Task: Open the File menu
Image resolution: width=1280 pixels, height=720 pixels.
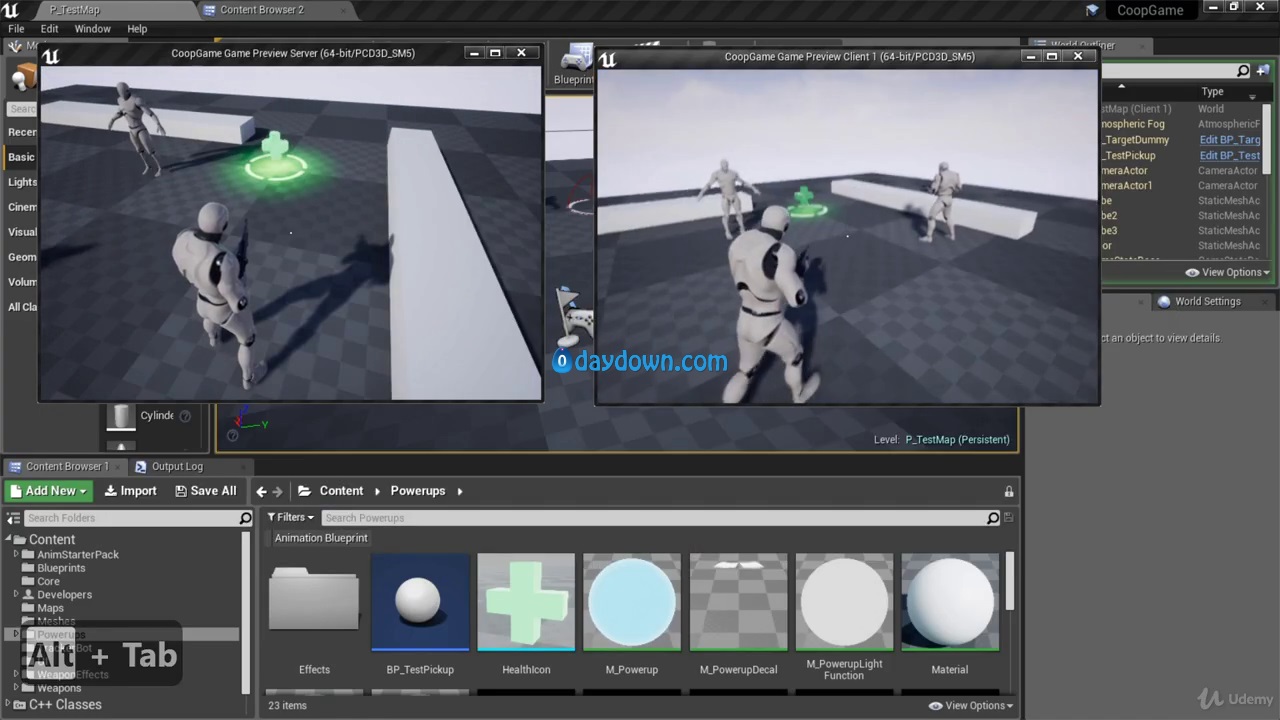Action: click(16, 29)
